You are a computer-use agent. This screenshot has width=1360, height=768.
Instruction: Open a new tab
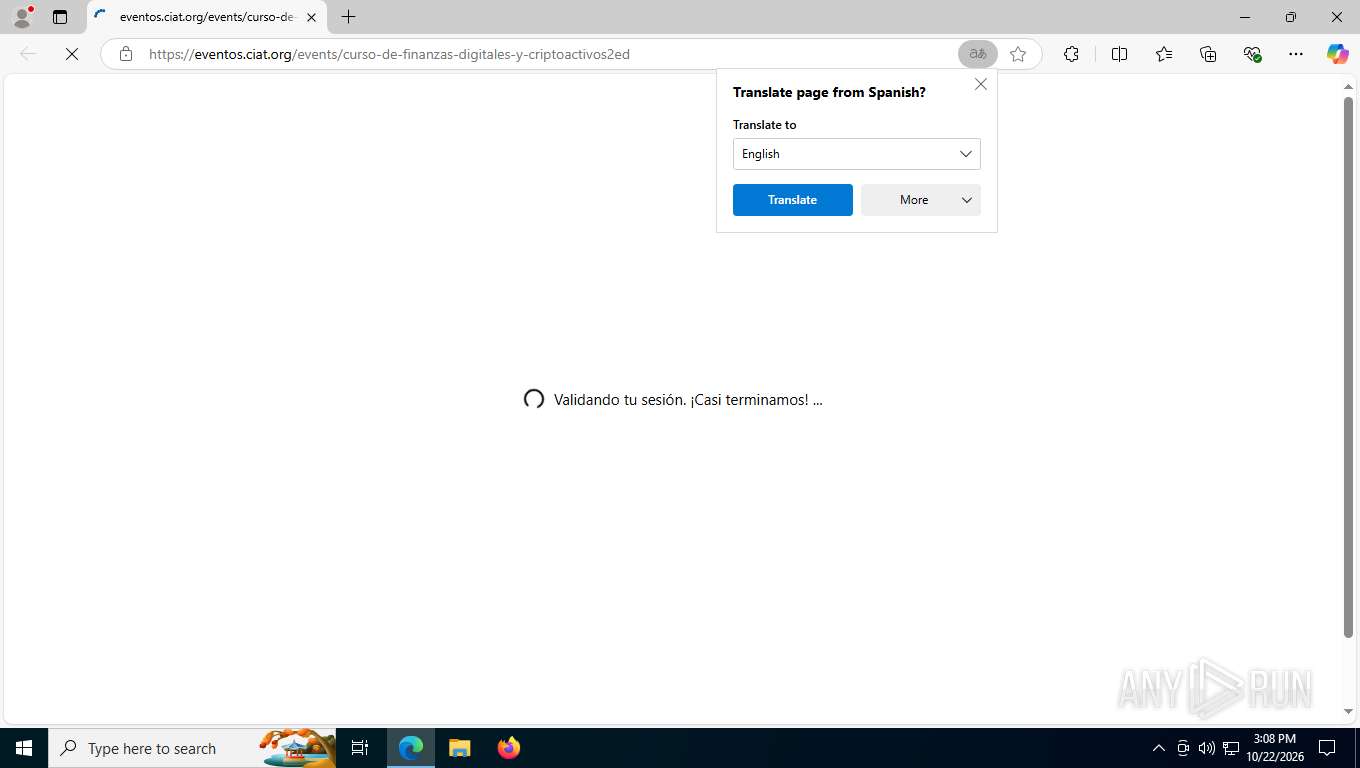(x=348, y=17)
